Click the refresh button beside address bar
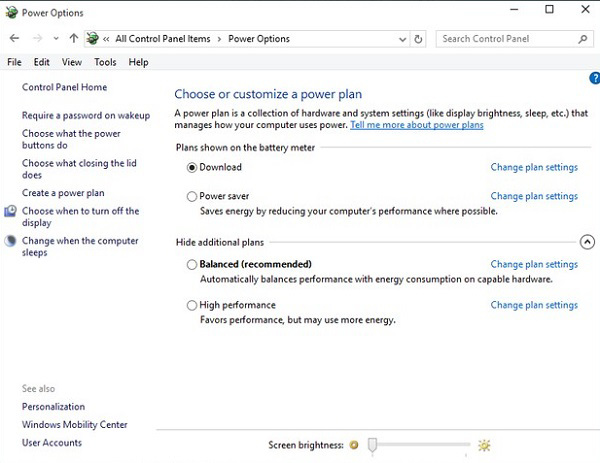Screen dimensions: 600x463 point(418,39)
